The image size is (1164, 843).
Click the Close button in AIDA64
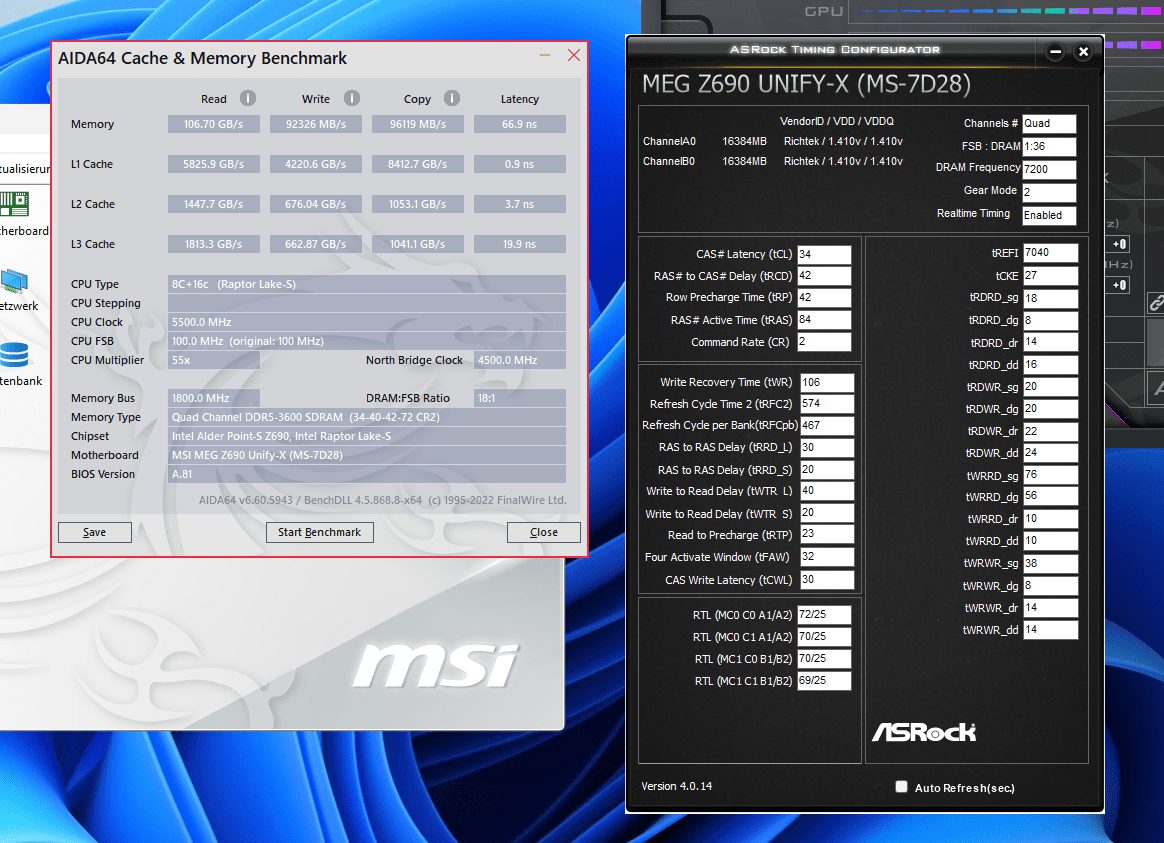click(x=543, y=532)
